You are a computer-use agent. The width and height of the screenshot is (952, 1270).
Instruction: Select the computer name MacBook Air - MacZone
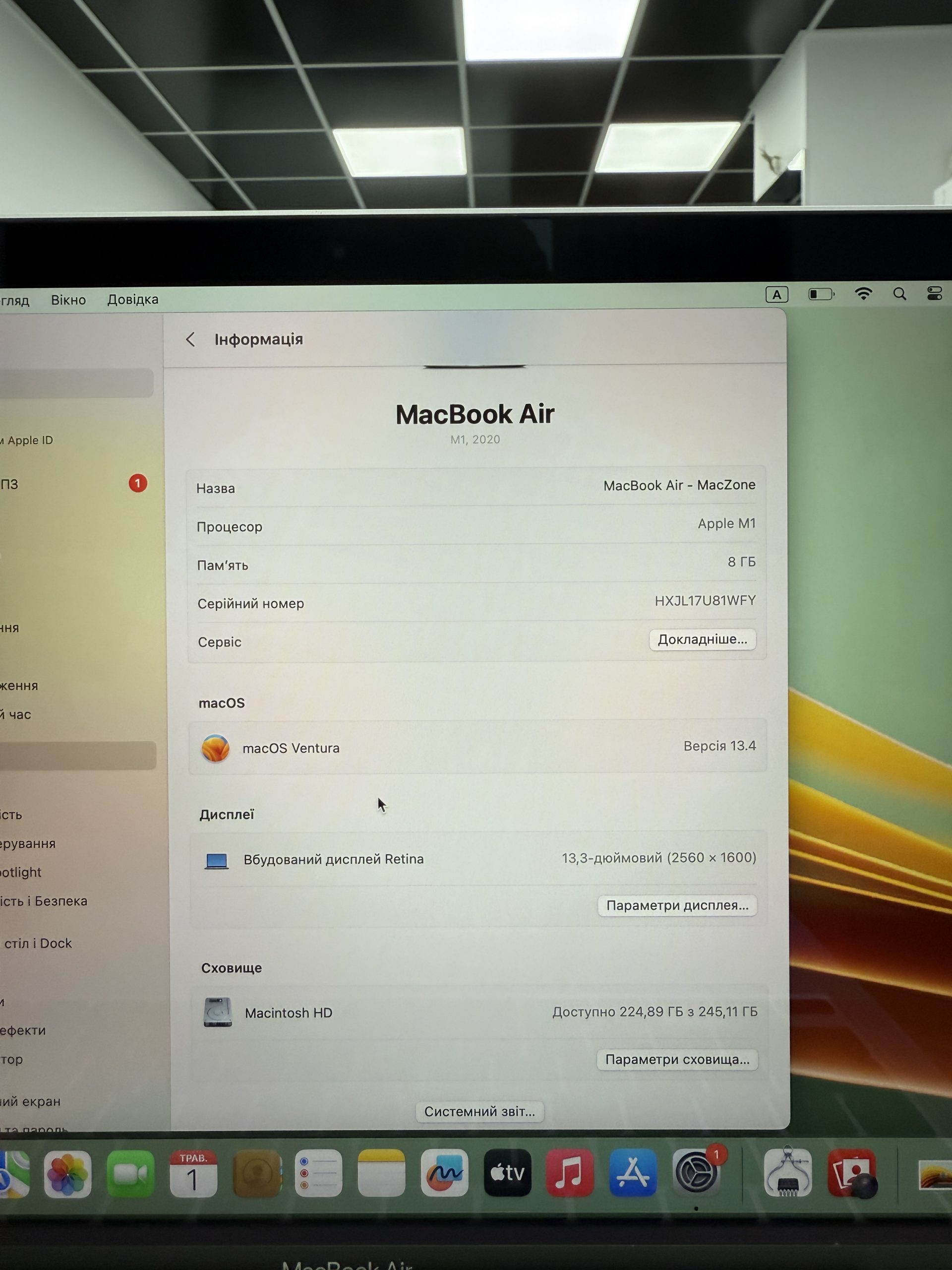point(679,485)
